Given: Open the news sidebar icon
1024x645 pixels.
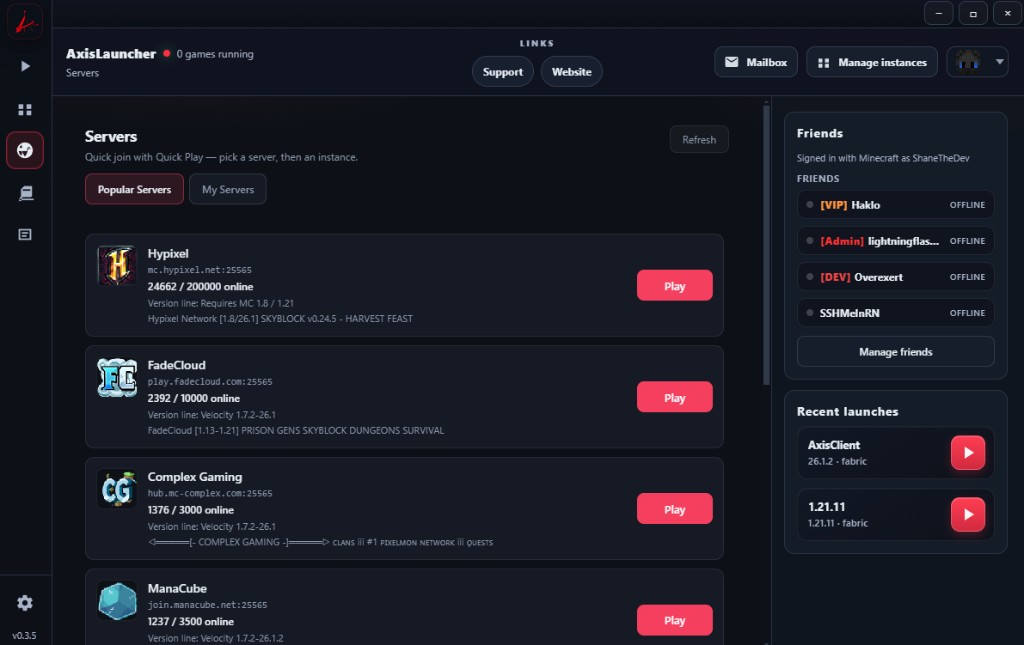Looking at the screenshot, I should [25, 234].
